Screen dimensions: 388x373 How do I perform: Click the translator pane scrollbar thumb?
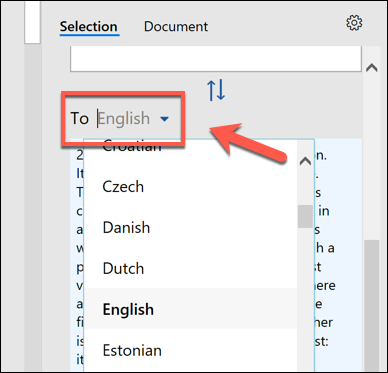pos(372,305)
